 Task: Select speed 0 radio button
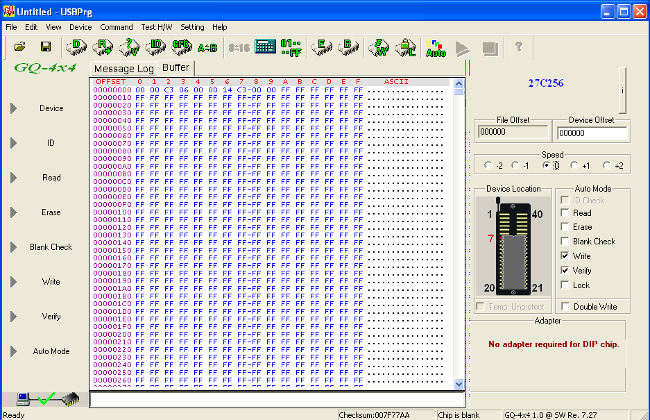pyautogui.click(x=546, y=165)
